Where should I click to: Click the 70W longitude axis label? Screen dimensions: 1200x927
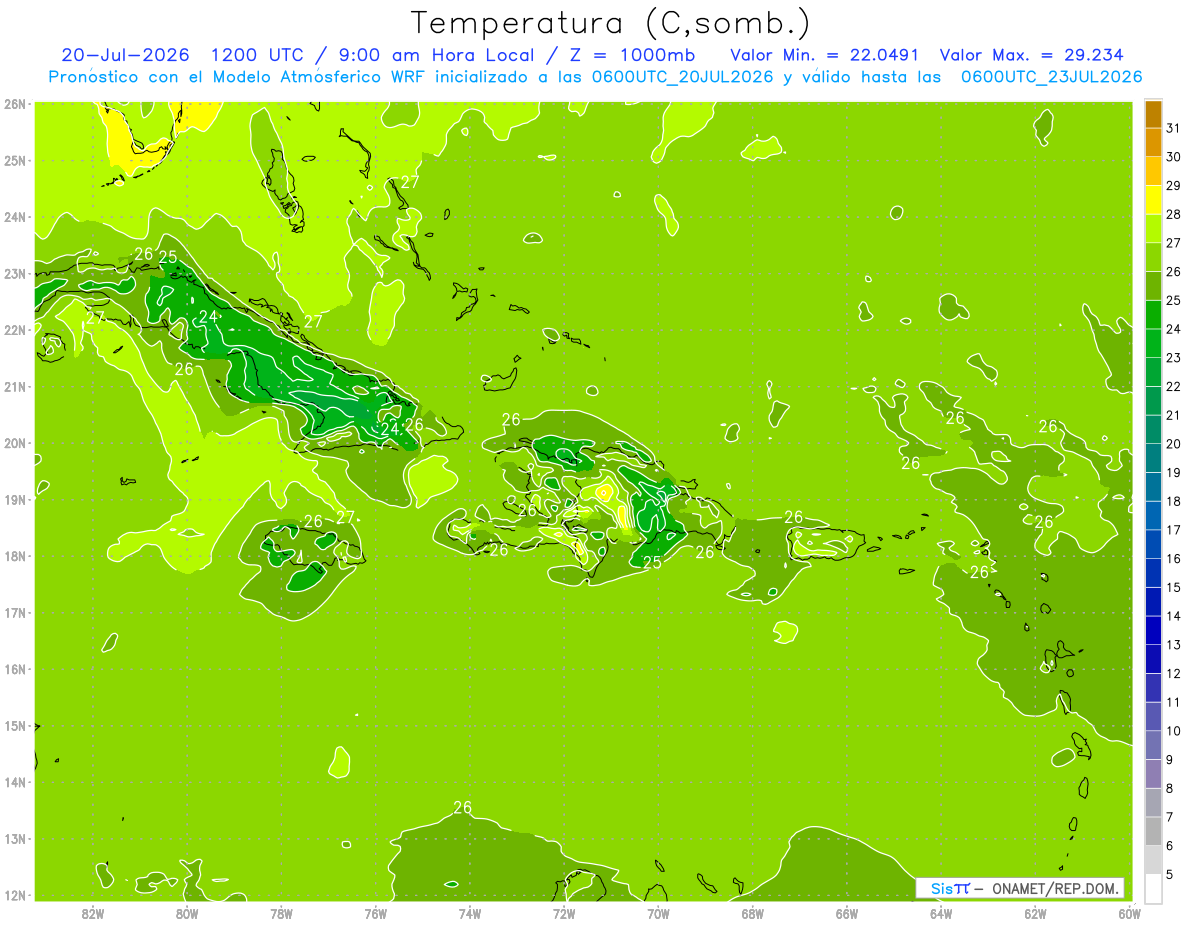coord(658,913)
